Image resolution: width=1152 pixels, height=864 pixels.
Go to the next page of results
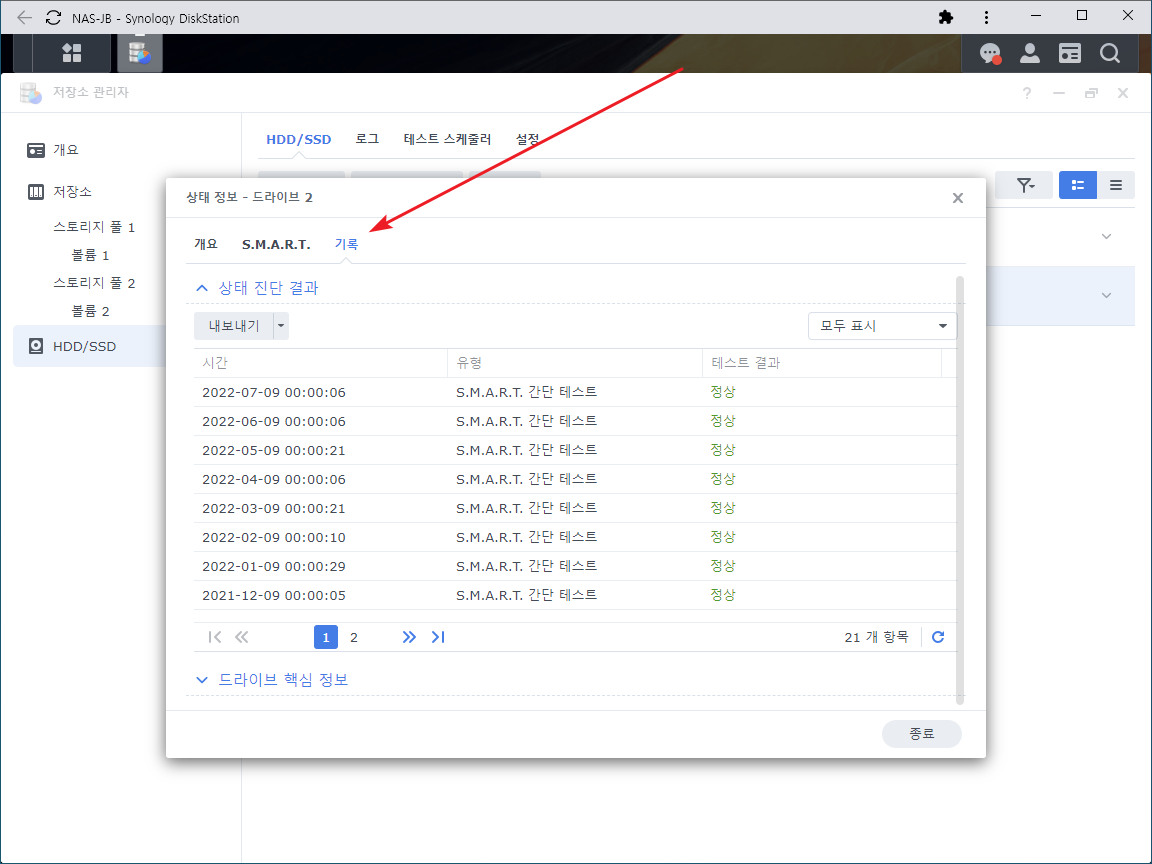coord(409,637)
